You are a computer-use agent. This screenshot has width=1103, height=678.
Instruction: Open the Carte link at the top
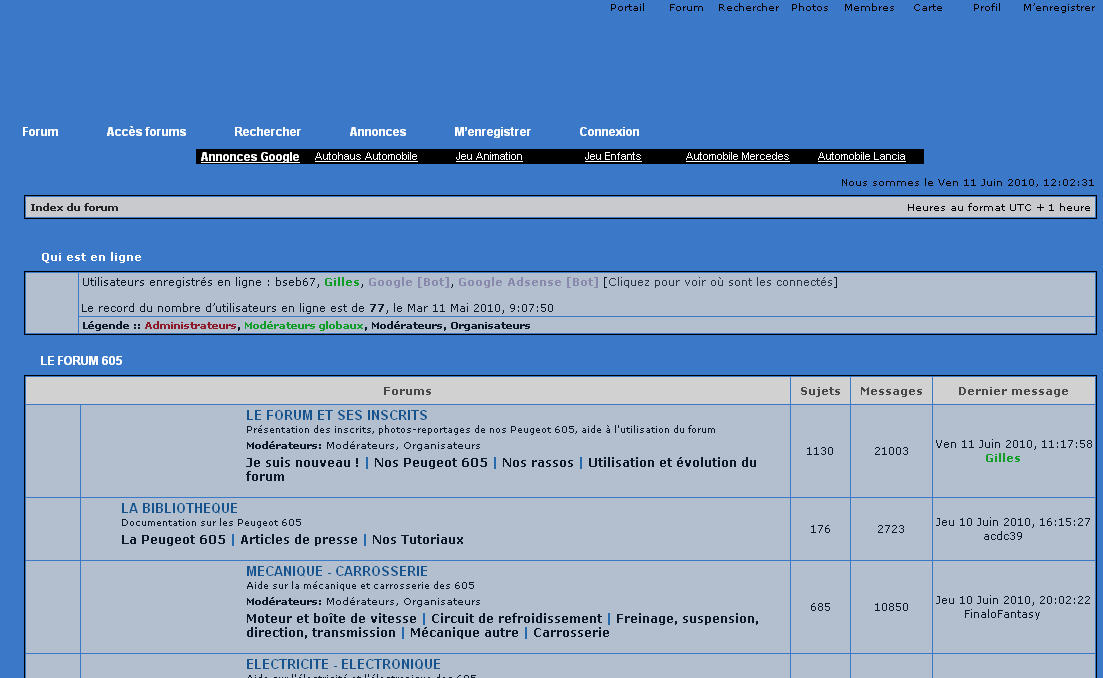(927, 8)
